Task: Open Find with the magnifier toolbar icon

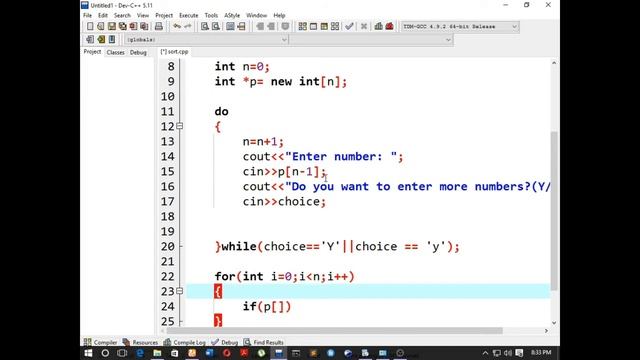Action: tap(205, 27)
